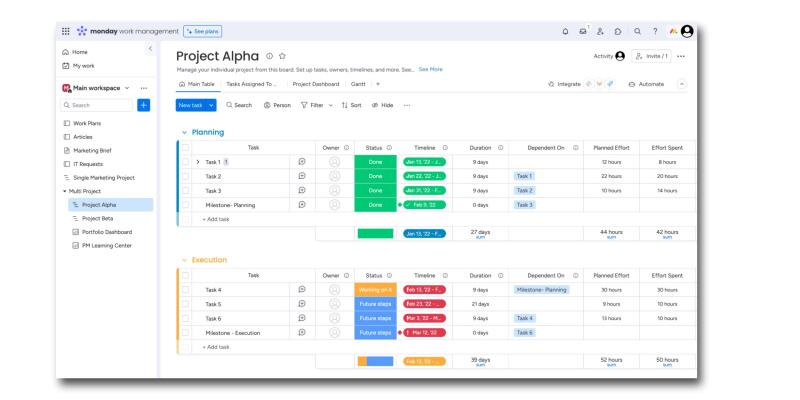This screenshot has height=400, width=800.
Task: Tick the checkbox for Task 1 row
Action: (185, 162)
